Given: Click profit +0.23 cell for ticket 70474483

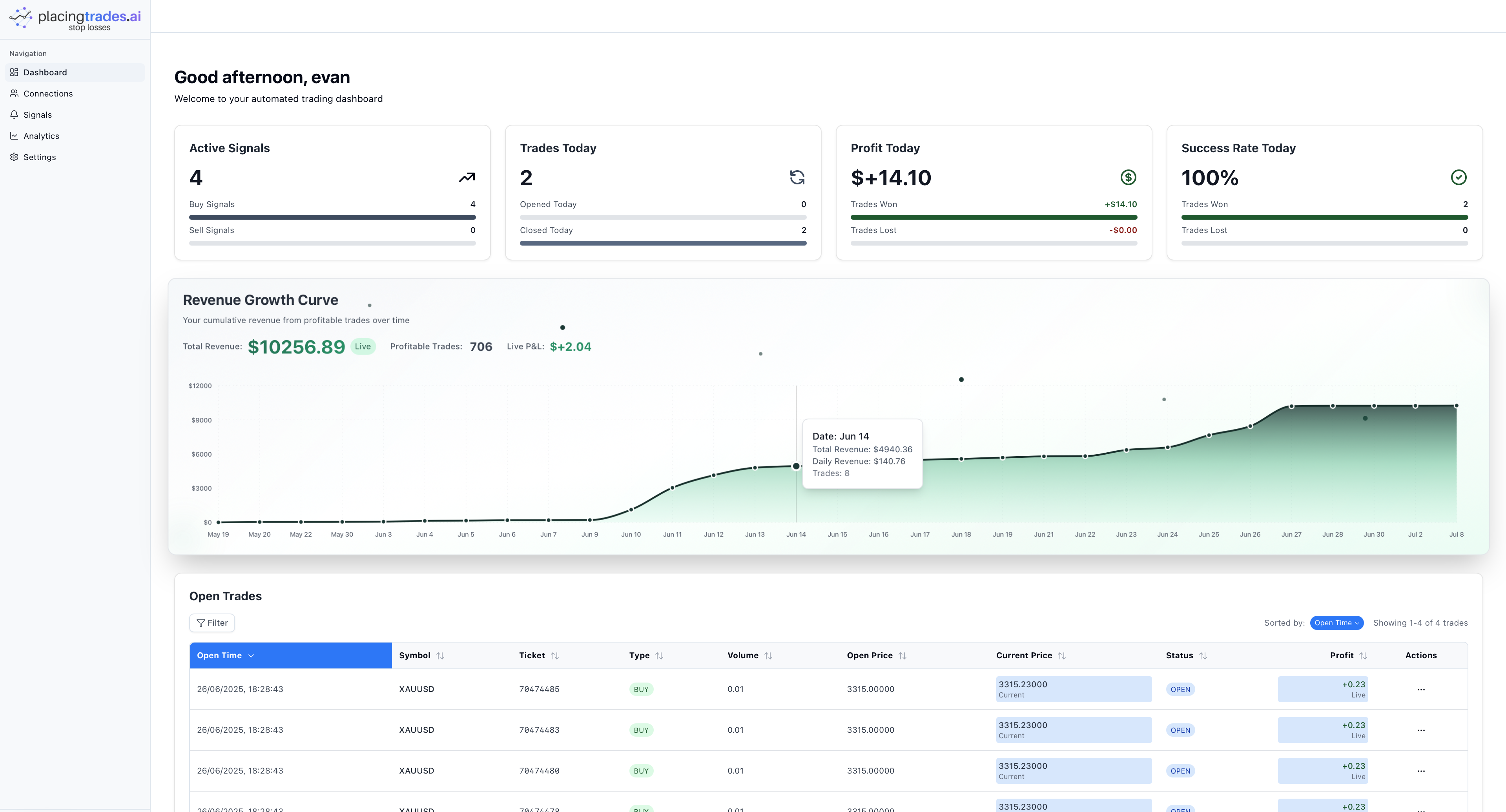Looking at the screenshot, I should pyautogui.click(x=1322, y=731).
